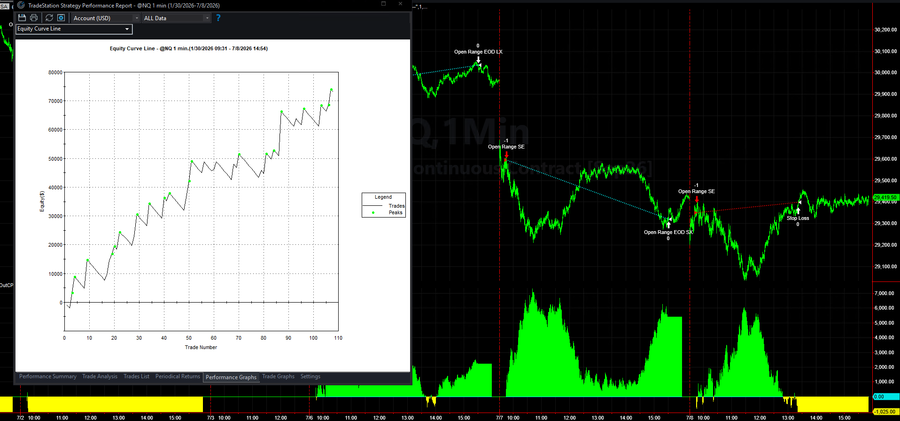900x421 pixels.
Task: Maximize the Strategy Performance Report window
Action: [383, 5]
